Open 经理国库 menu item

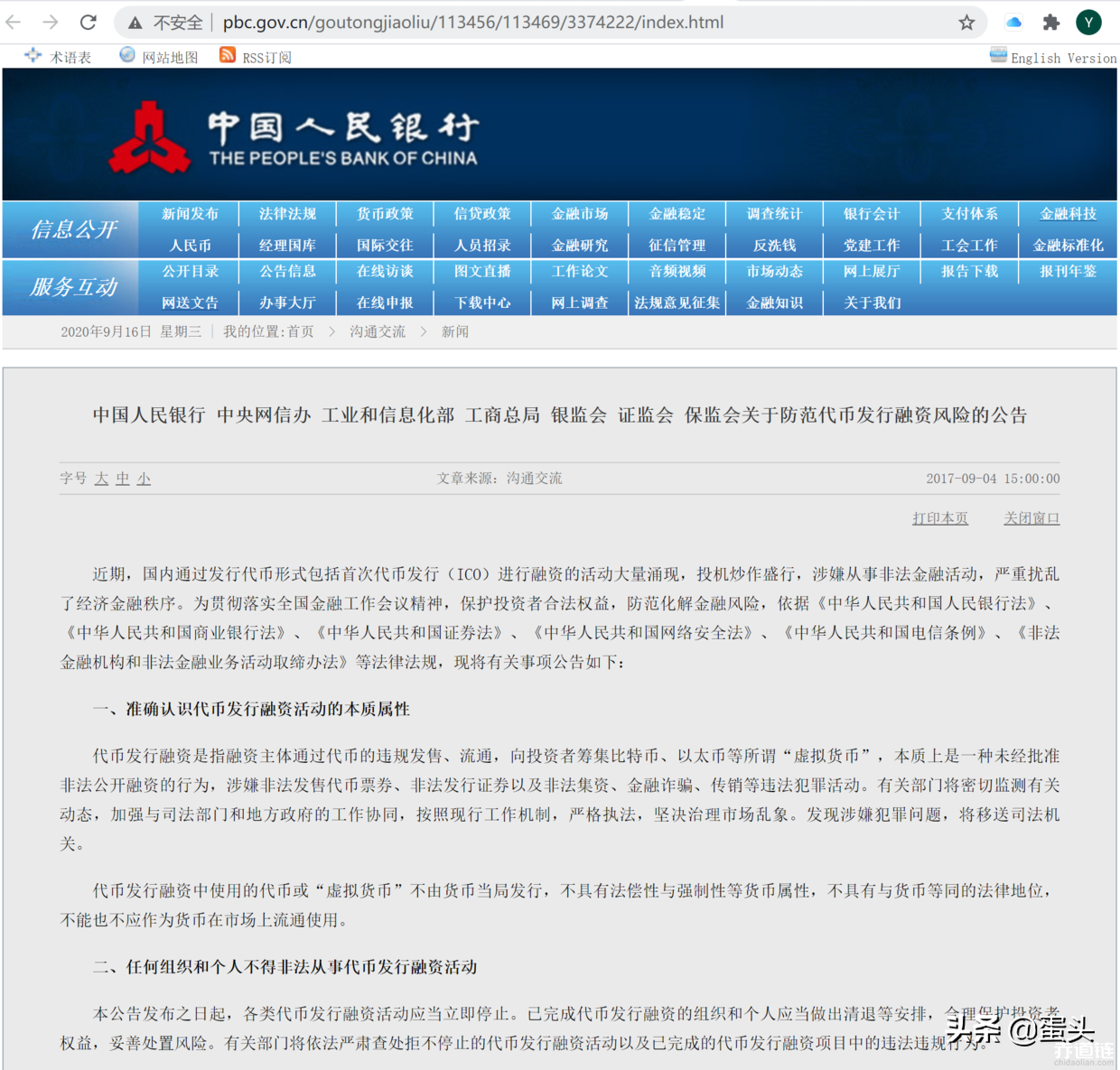(287, 246)
